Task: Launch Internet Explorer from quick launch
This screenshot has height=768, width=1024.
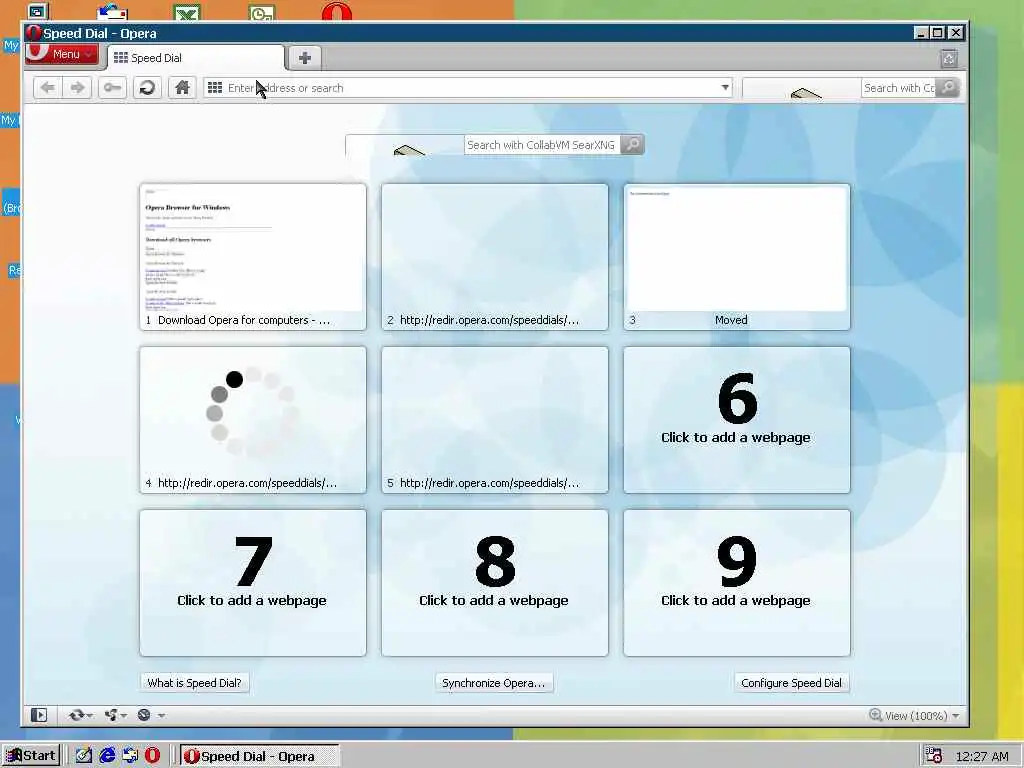Action: tap(107, 756)
